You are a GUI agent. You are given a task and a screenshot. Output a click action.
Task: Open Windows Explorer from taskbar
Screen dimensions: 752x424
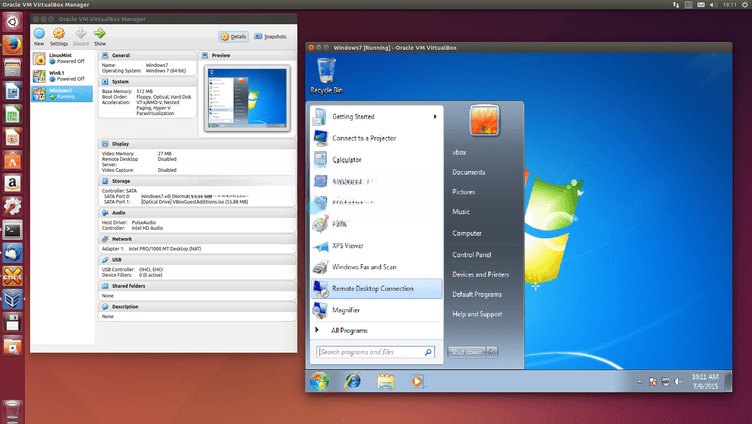(386, 381)
